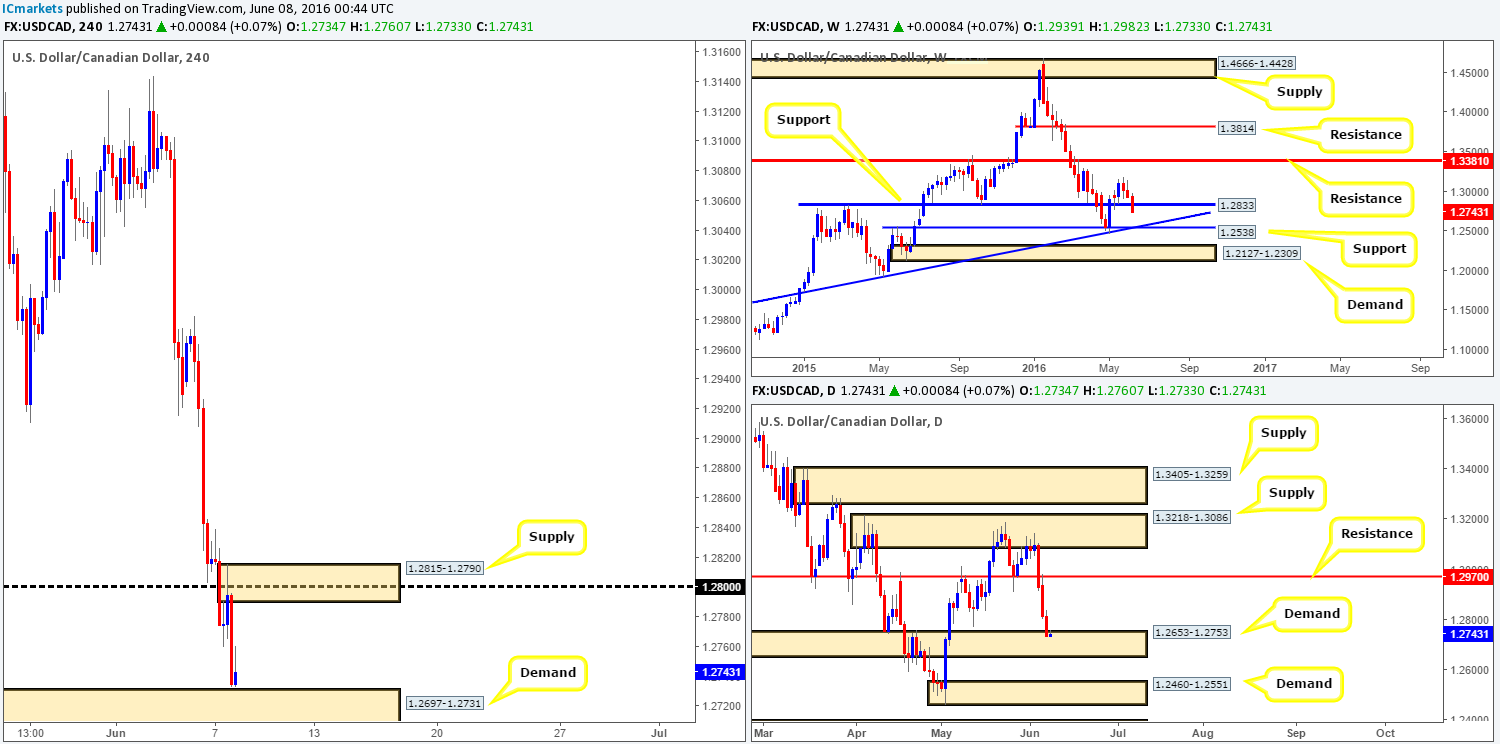
Task: Select the 1.4666-1.4428 weekly supply label
Action: 1257,62
